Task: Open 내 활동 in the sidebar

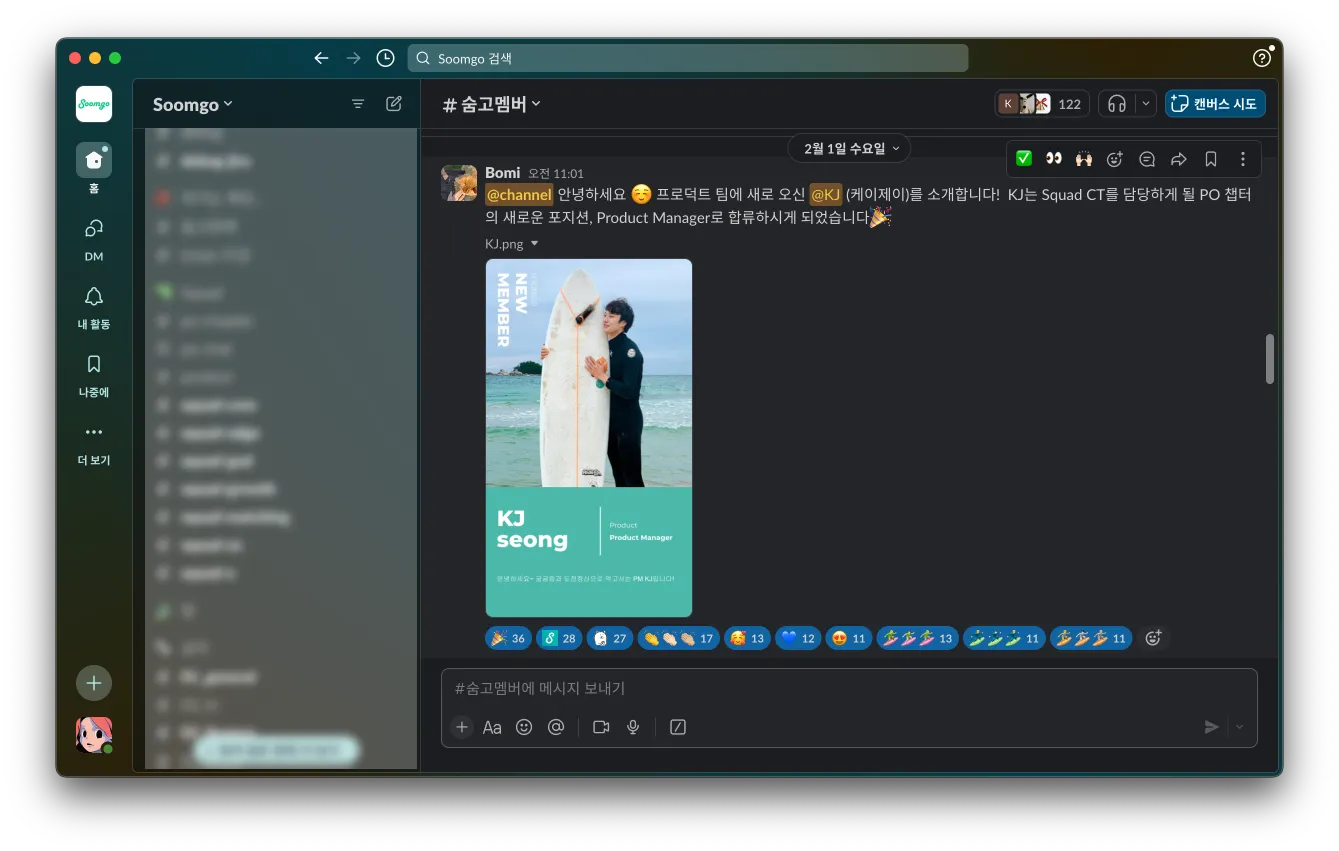Action: (93, 305)
